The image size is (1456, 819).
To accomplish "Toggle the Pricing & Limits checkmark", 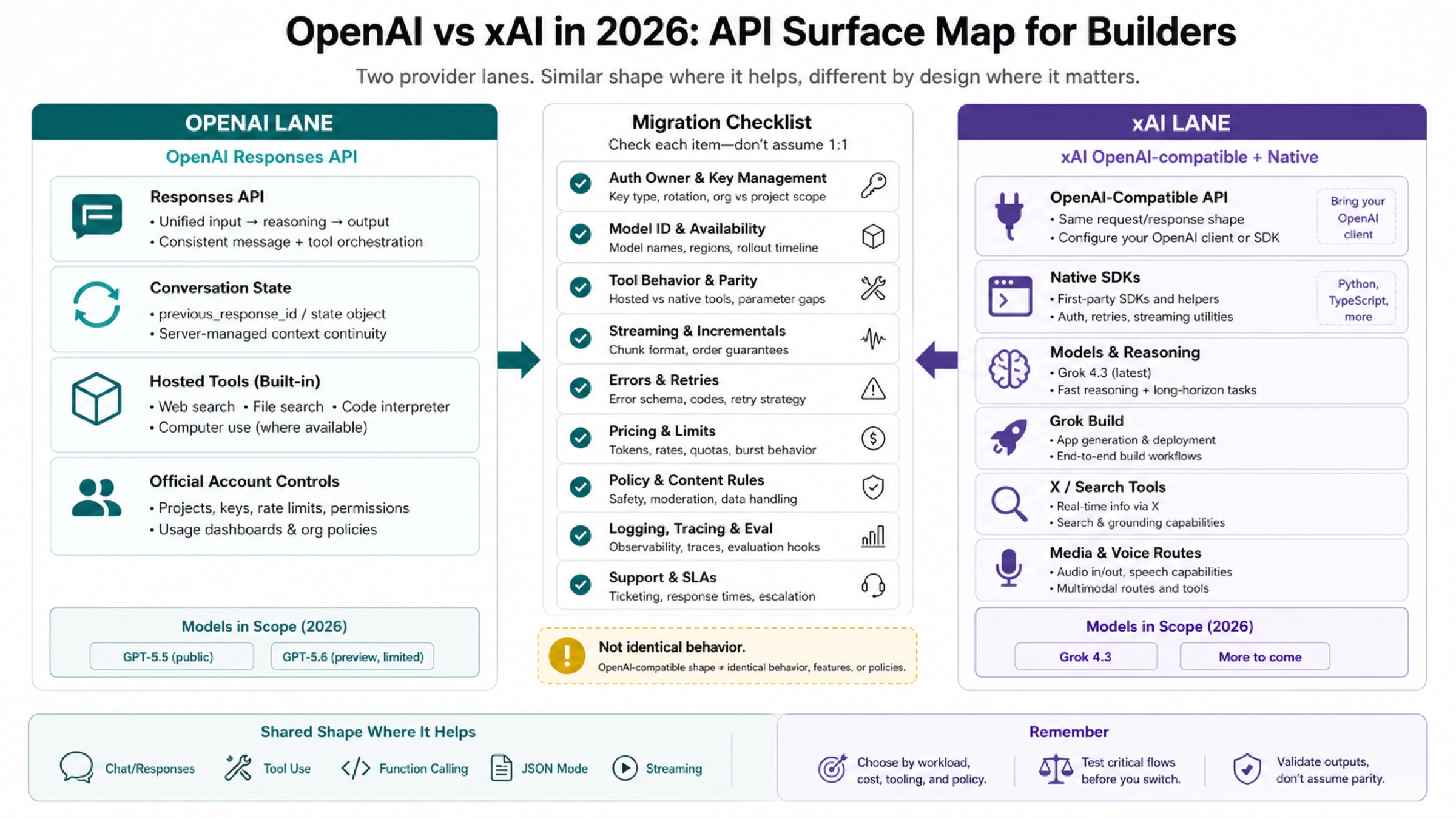I will (x=581, y=437).
